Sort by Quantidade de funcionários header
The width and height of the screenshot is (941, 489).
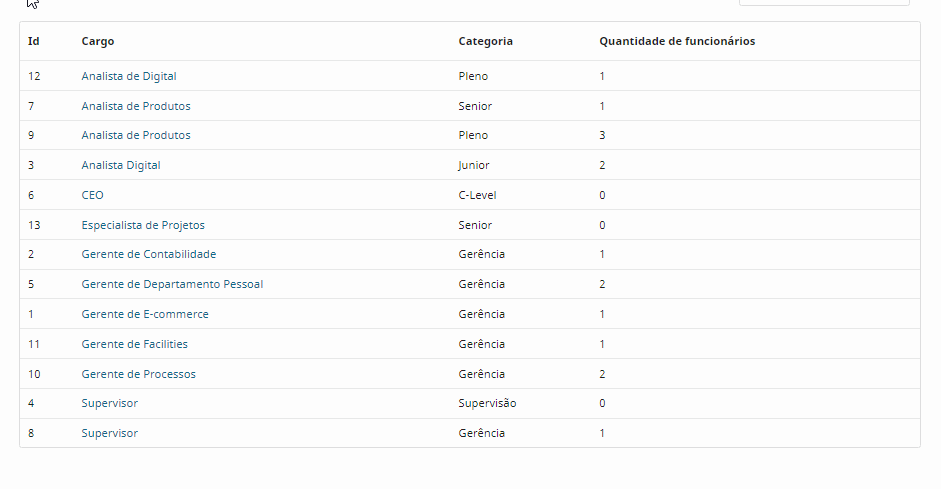tap(677, 41)
